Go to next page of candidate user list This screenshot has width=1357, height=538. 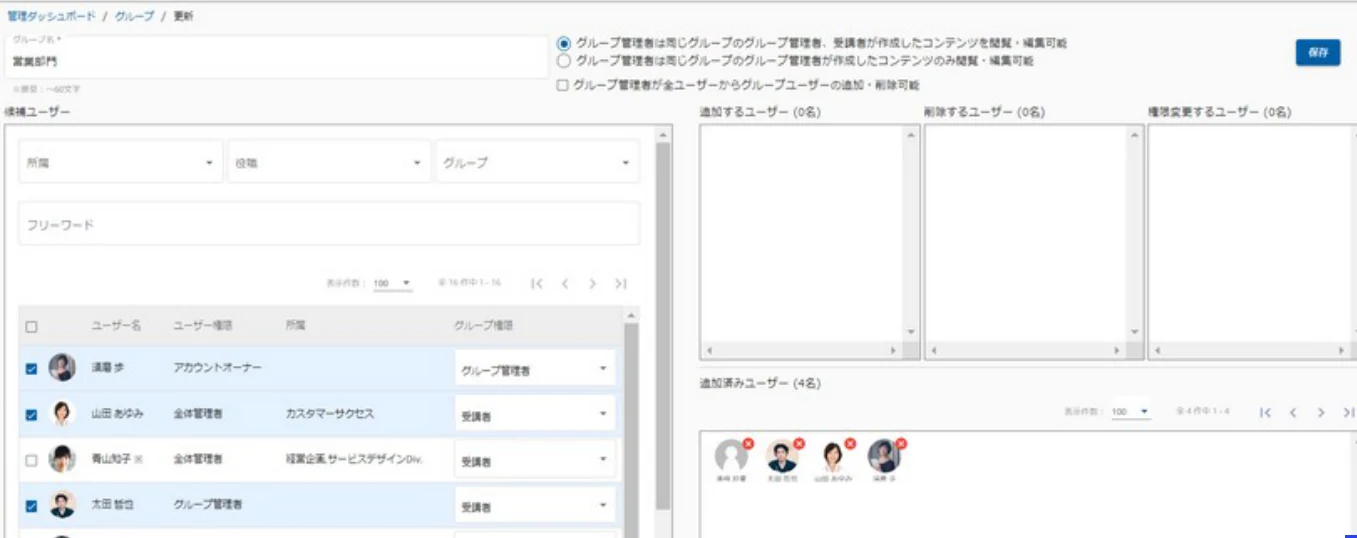[x=592, y=284]
